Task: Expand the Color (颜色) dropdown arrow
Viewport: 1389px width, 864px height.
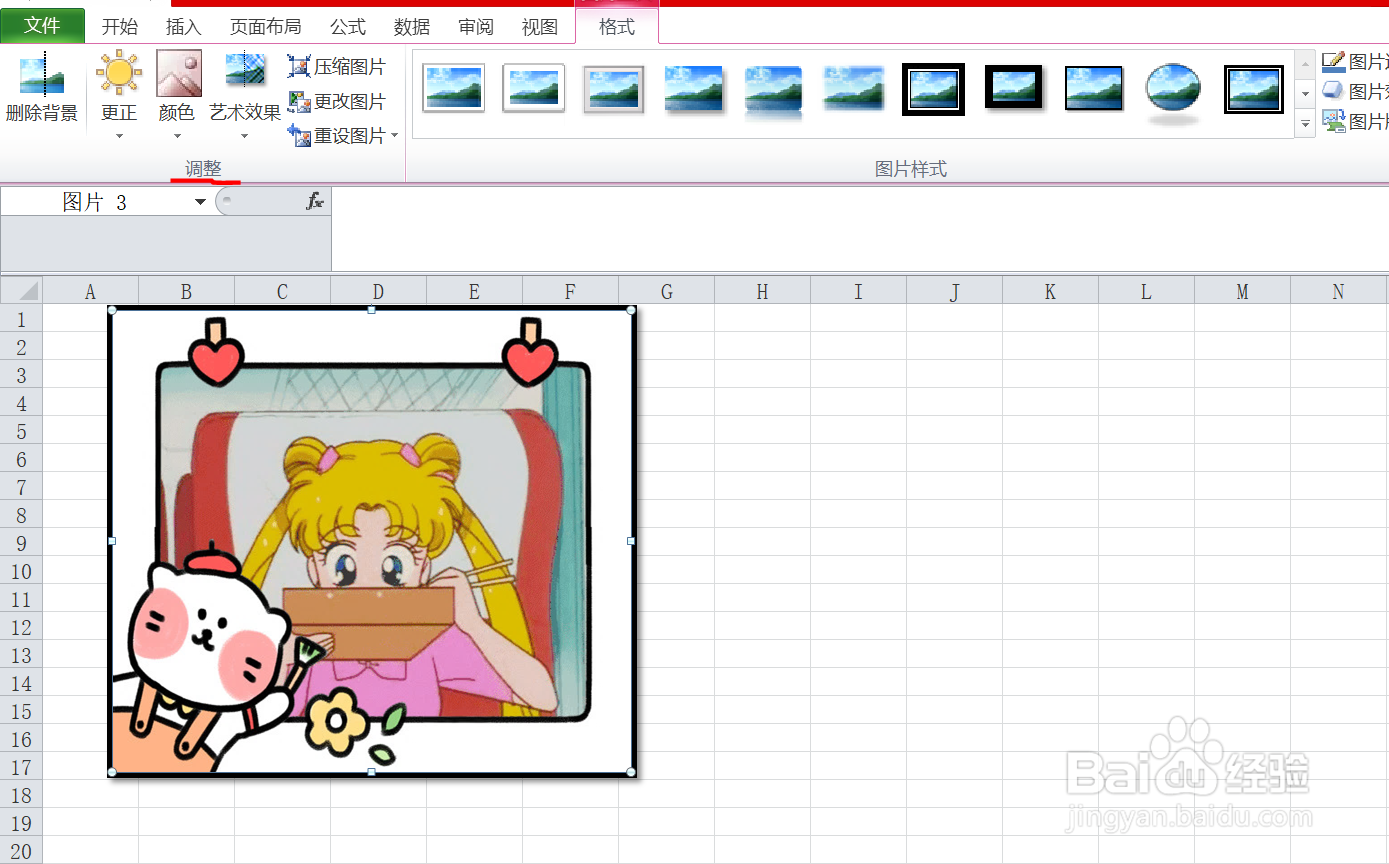Action: (x=178, y=136)
